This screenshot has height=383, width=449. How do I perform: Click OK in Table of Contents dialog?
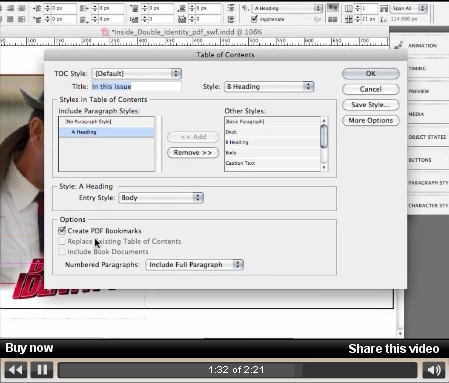371,74
